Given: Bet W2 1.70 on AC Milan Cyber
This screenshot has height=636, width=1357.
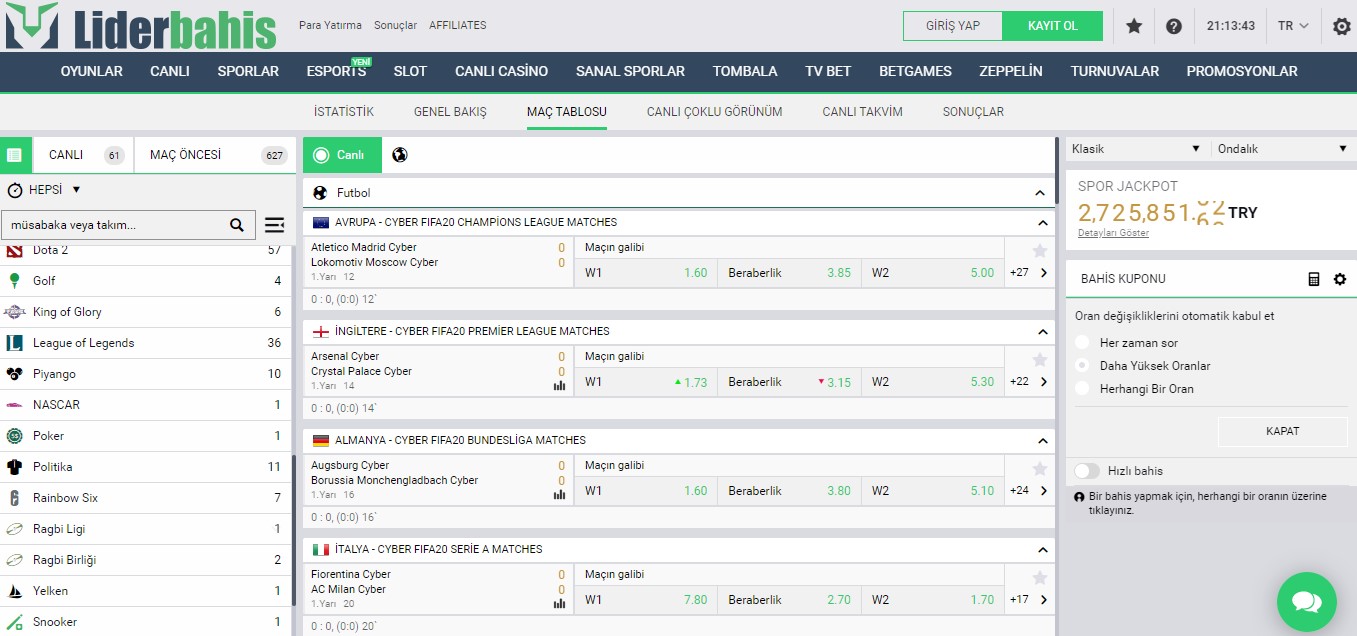Looking at the screenshot, I should pyautogui.click(x=932, y=600).
